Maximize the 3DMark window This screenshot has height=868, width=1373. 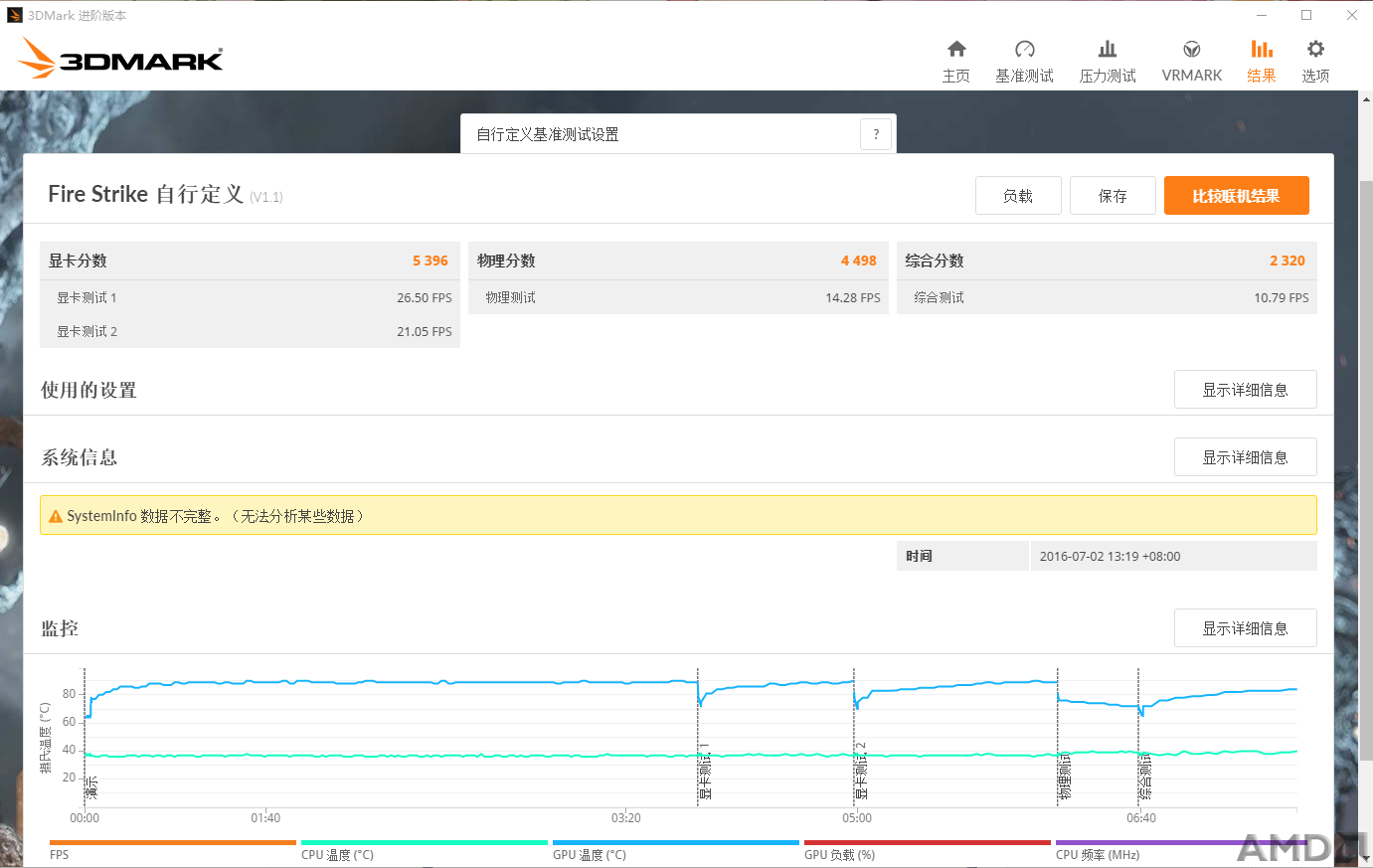(1306, 15)
